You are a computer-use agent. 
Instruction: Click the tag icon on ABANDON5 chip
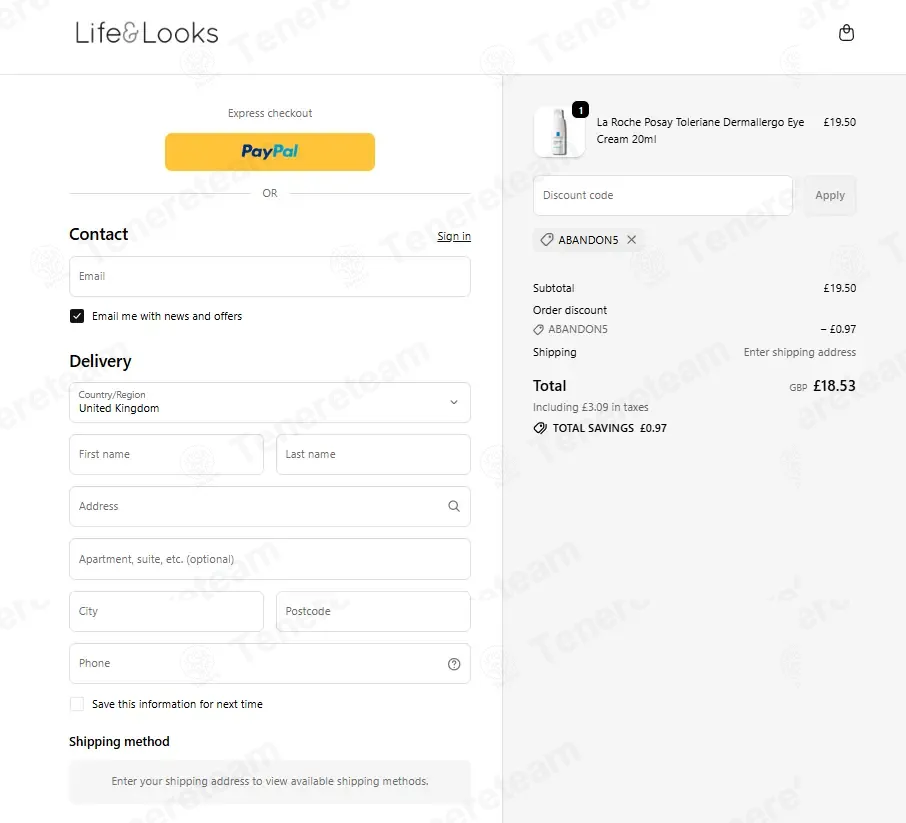pos(547,239)
